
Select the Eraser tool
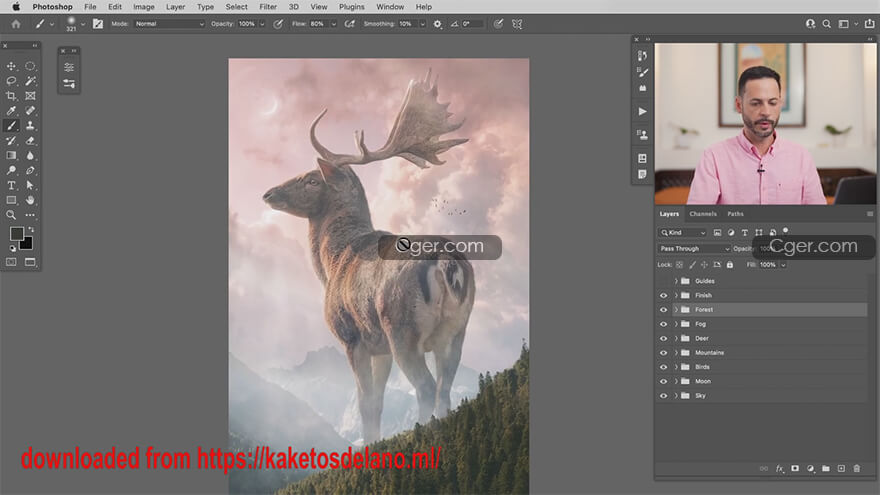pyautogui.click(x=30, y=140)
